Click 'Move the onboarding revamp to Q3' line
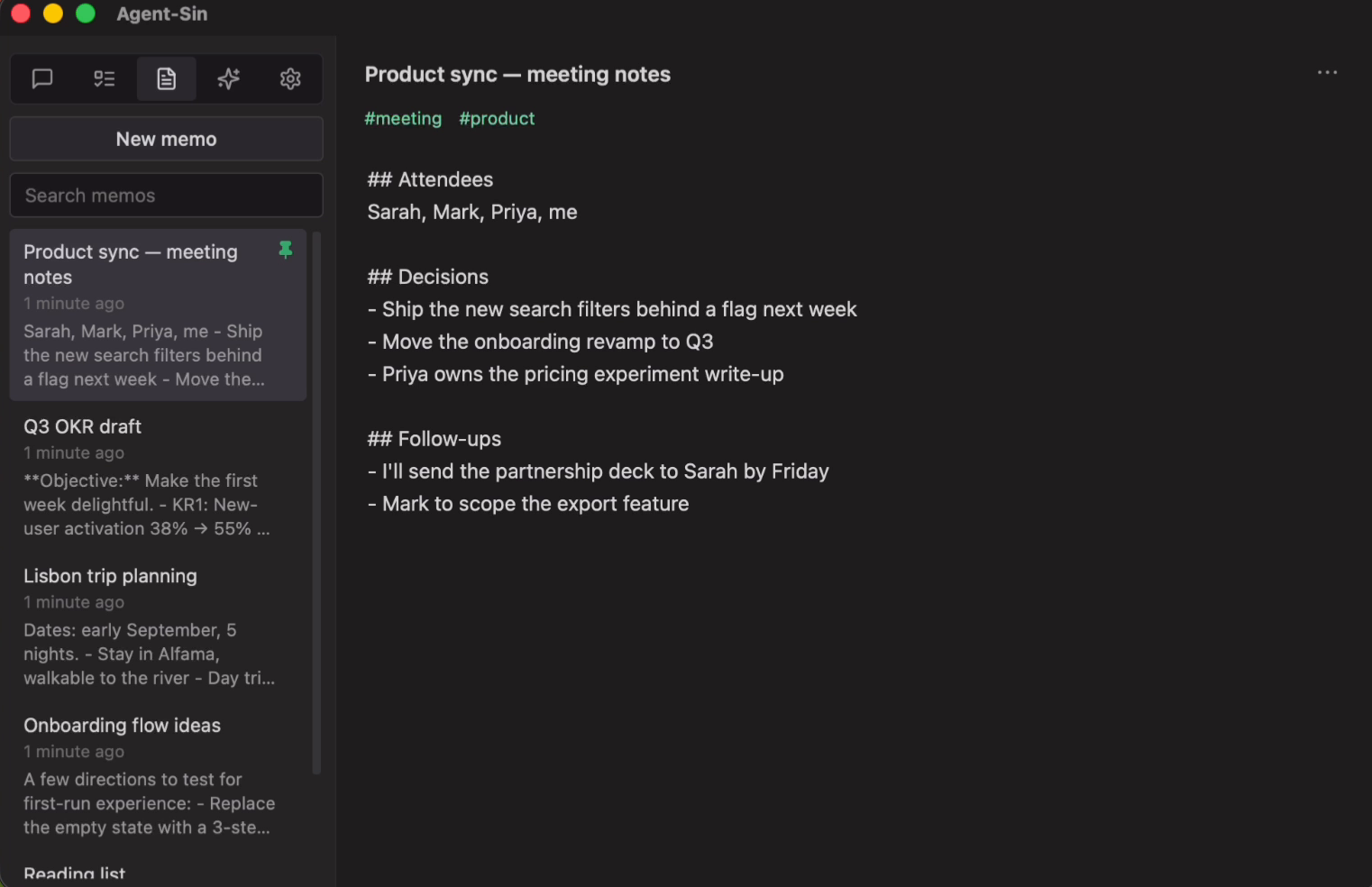This screenshot has width=1372, height=887. [x=541, y=342]
